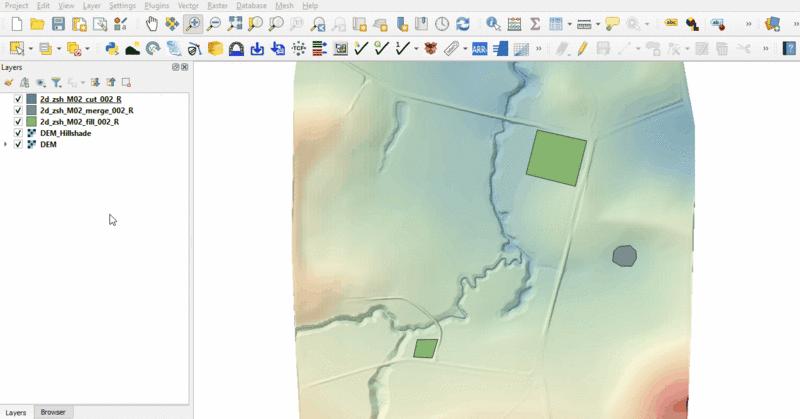The height and width of the screenshot is (419, 800).
Task: Click the Refresh map icon
Action: pyautogui.click(x=463, y=24)
